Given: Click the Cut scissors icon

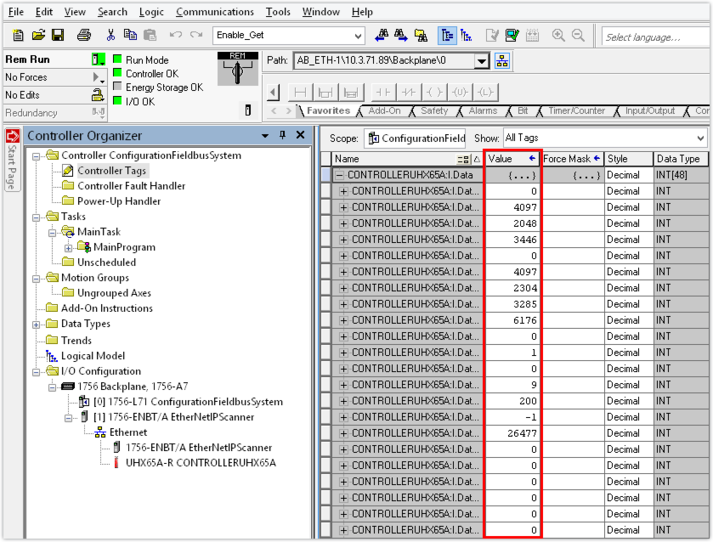Looking at the screenshot, I should 110,35.
